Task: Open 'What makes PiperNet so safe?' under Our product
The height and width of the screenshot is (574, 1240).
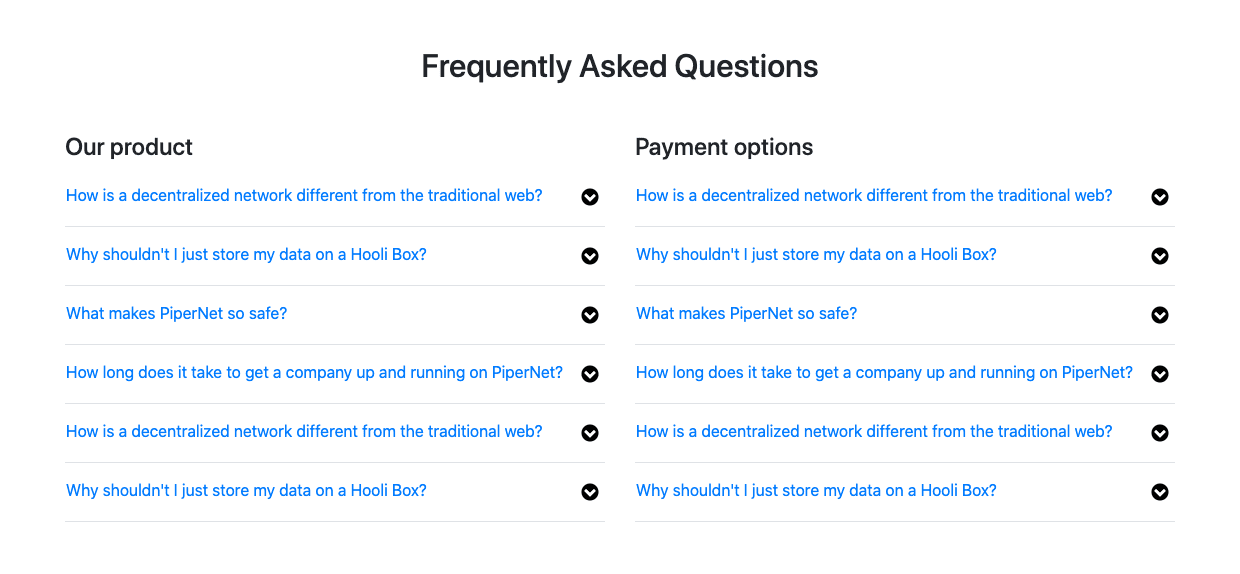Action: (176, 314)
